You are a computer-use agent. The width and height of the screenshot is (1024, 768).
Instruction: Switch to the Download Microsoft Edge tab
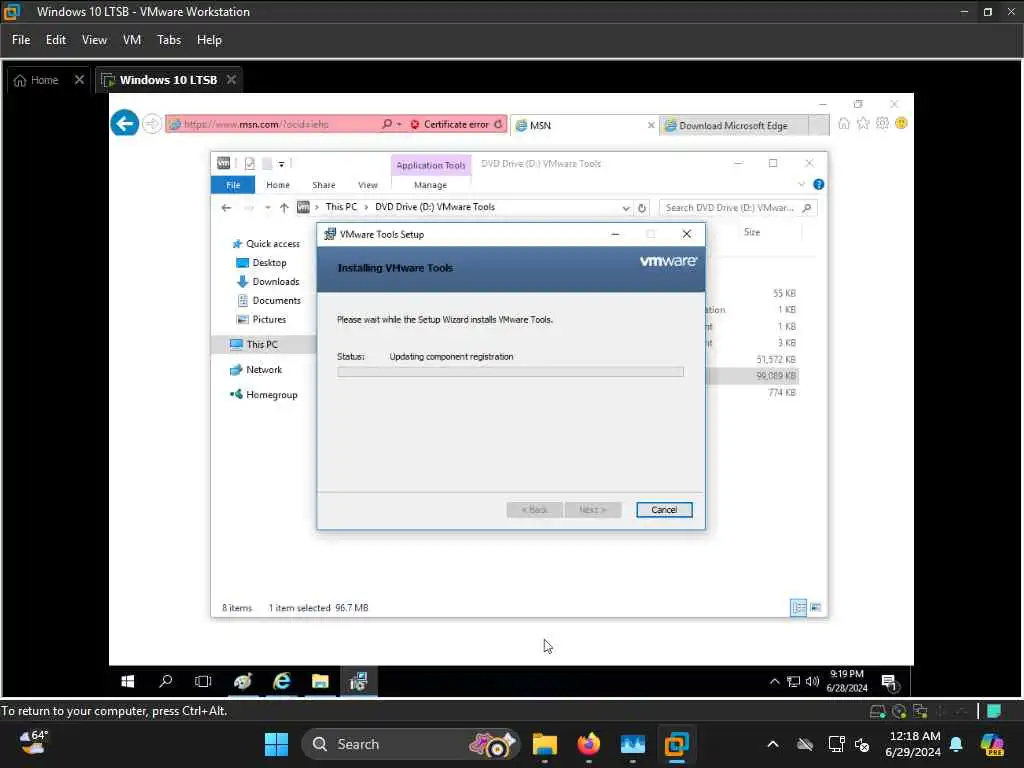[x=734, y=125]
